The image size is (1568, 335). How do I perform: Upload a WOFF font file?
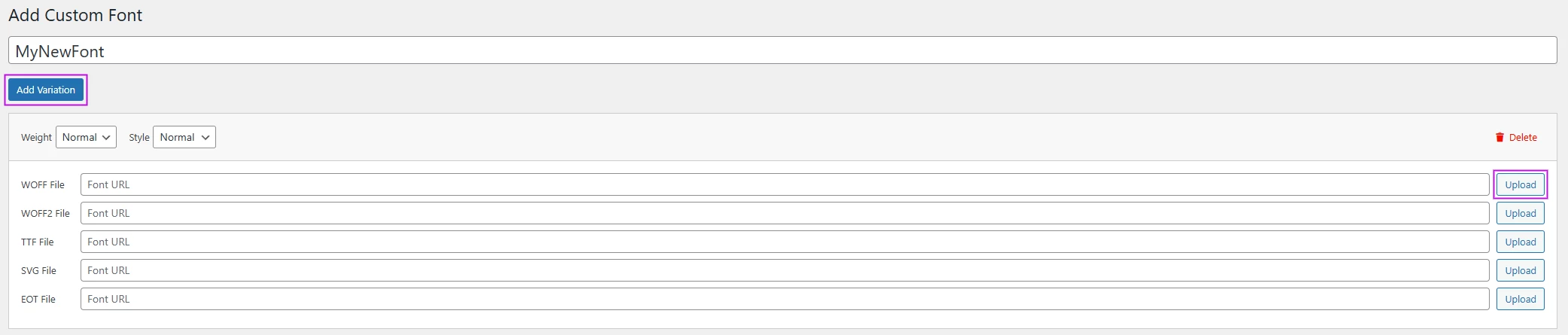[x=1520, y=184]
